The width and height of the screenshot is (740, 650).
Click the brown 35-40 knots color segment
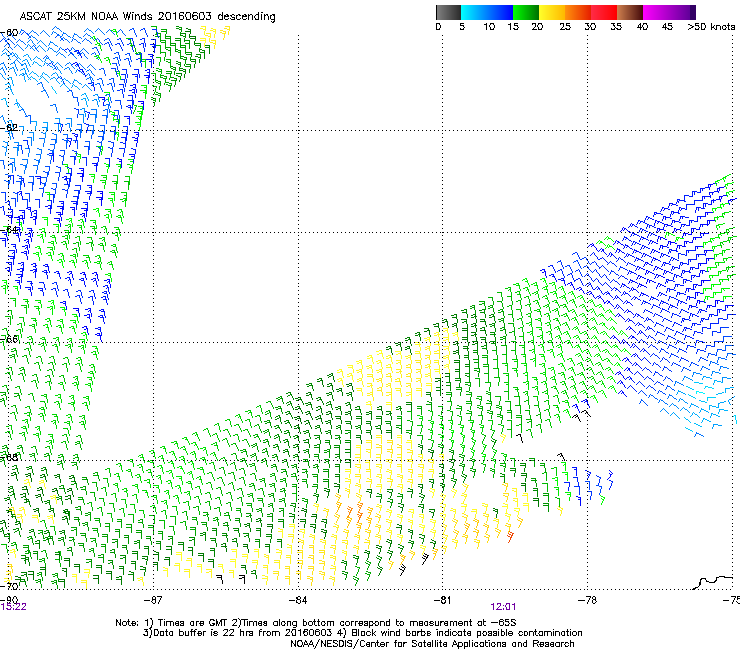pos(630,12)
